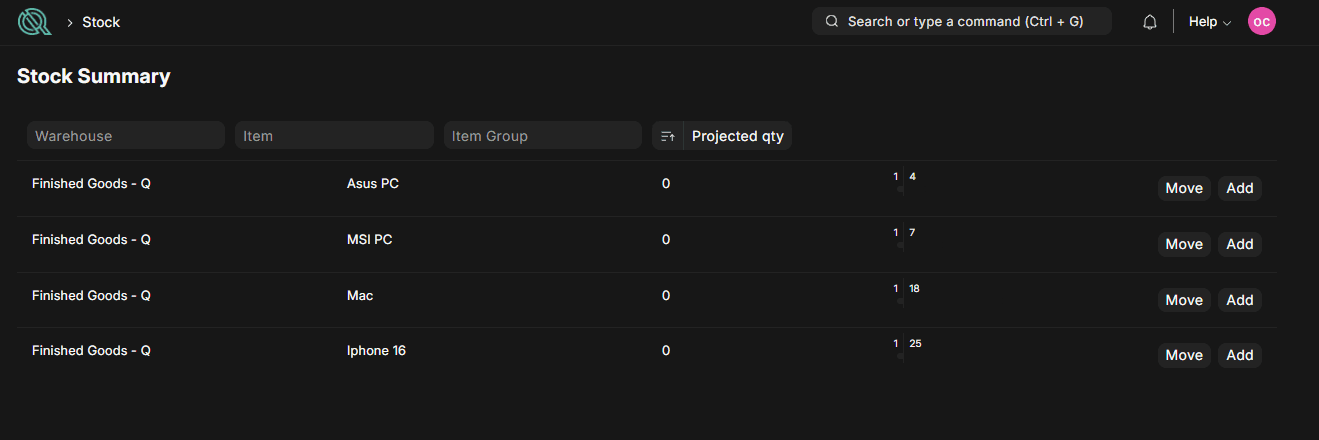The height and width of the screenshot is (440, 1319).
Task: Open the Iphone 16 item link
Action: (x=376, y=351)
